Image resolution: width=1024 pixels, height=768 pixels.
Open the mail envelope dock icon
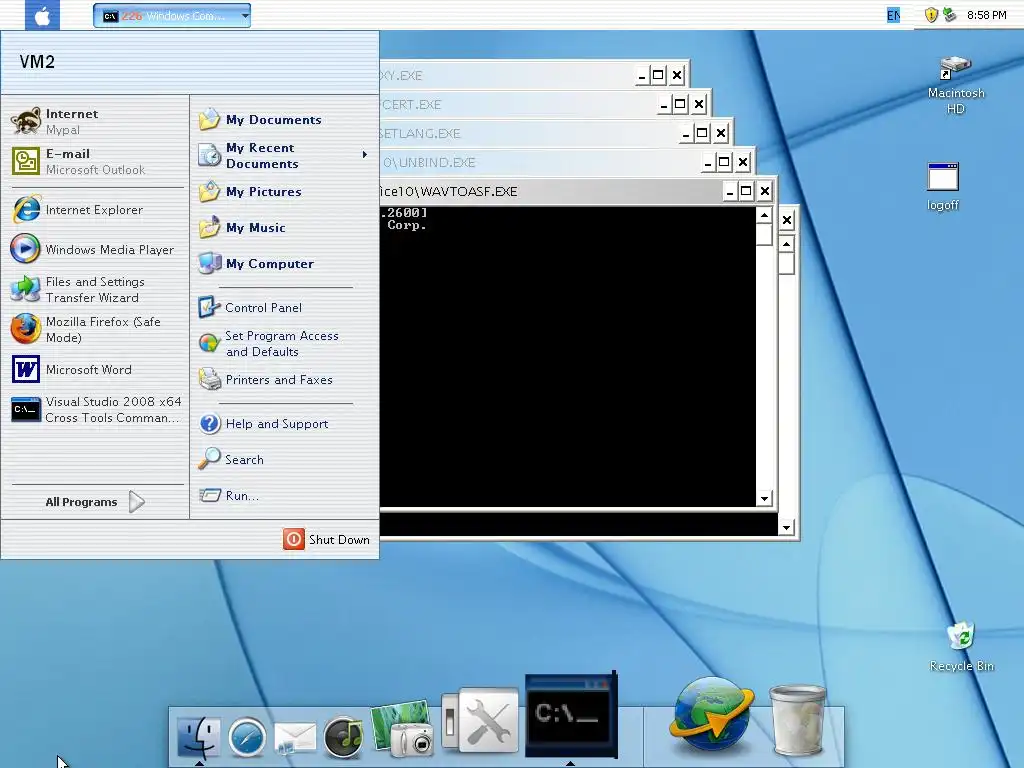(x=295, y=739)
